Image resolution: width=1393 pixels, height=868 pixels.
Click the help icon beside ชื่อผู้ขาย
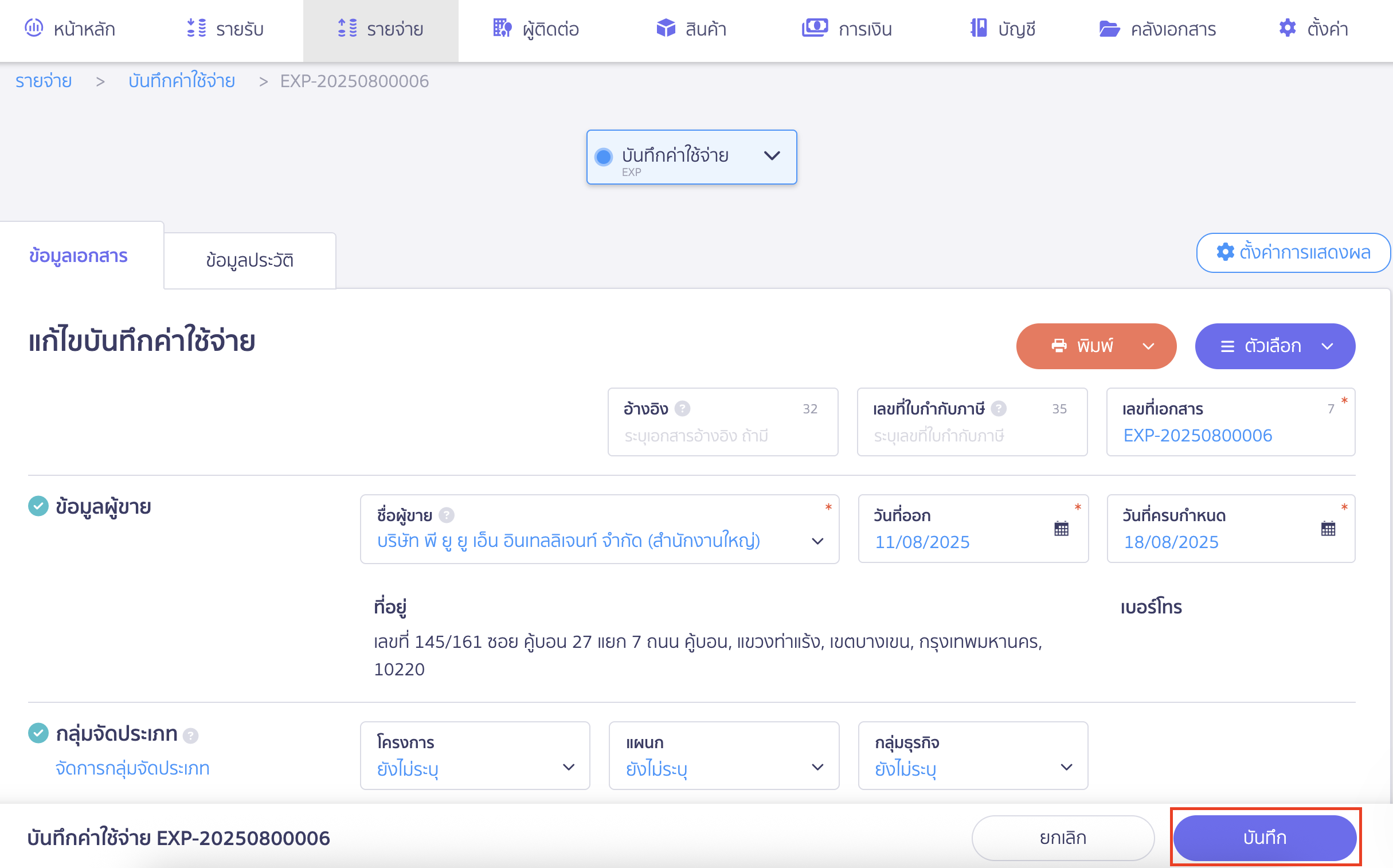tap(447, 515)
